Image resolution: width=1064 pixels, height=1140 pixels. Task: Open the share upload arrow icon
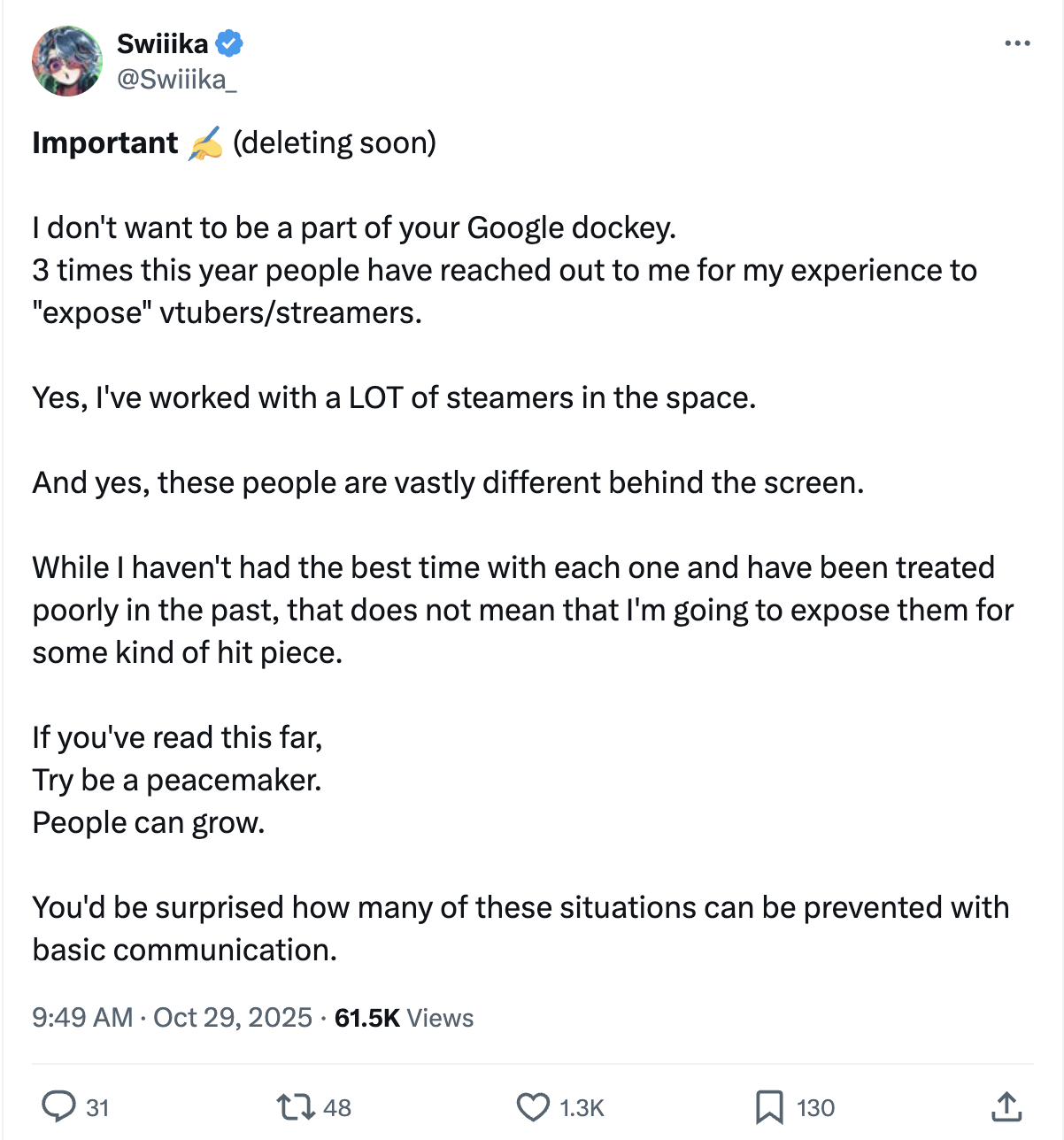[x=1006, y=1106]
